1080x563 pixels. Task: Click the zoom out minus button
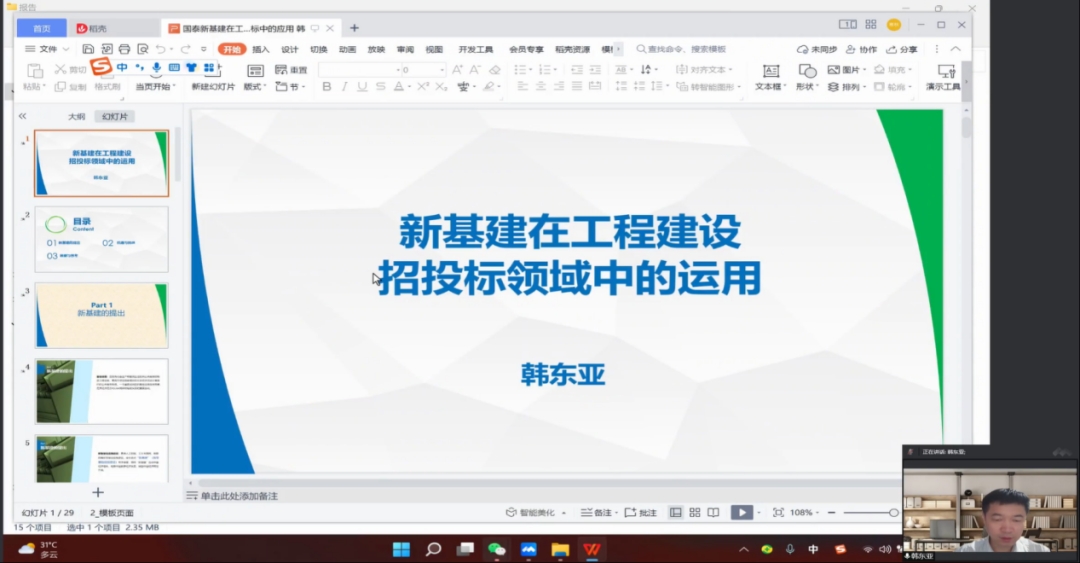(831, 512)
